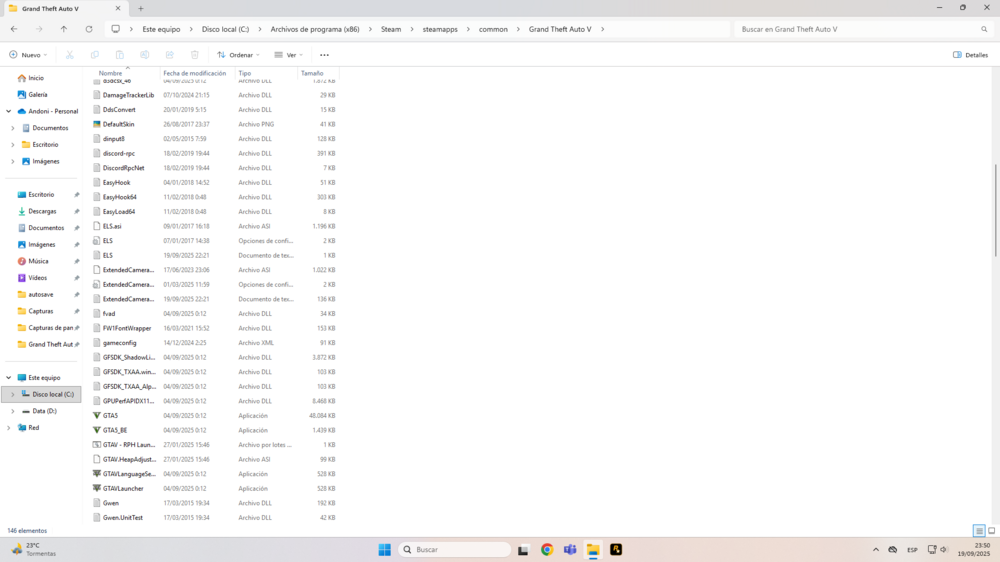Open the Ver view dropdown
This screenshot has width=1000, height=562.
288,55
